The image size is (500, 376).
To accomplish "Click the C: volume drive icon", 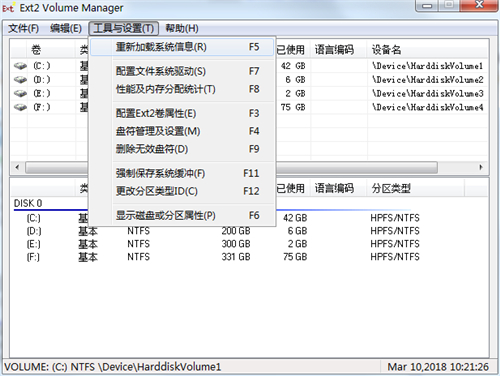I will (x=20, y=66).
